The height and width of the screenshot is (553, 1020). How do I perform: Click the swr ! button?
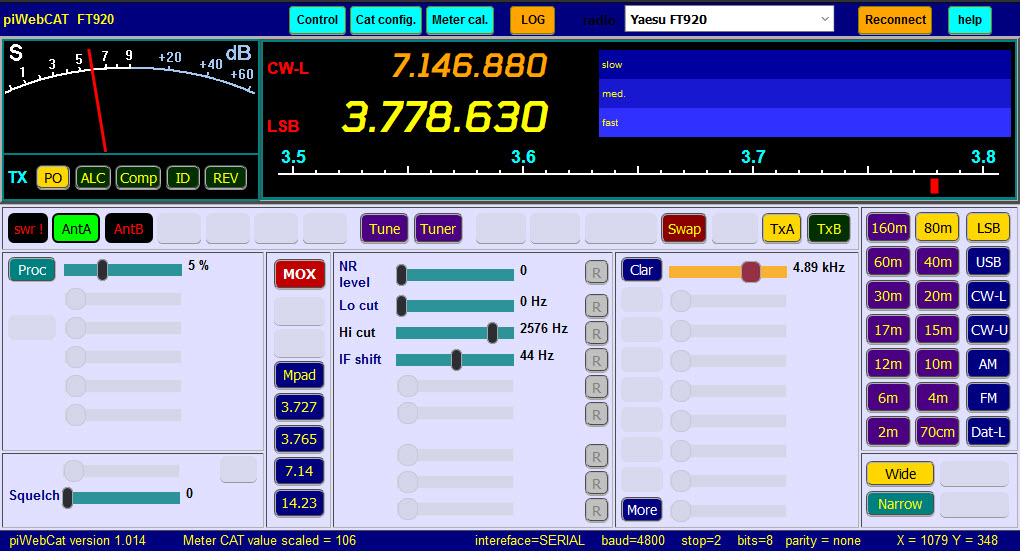pyautogui.click(x=29, y=228)
